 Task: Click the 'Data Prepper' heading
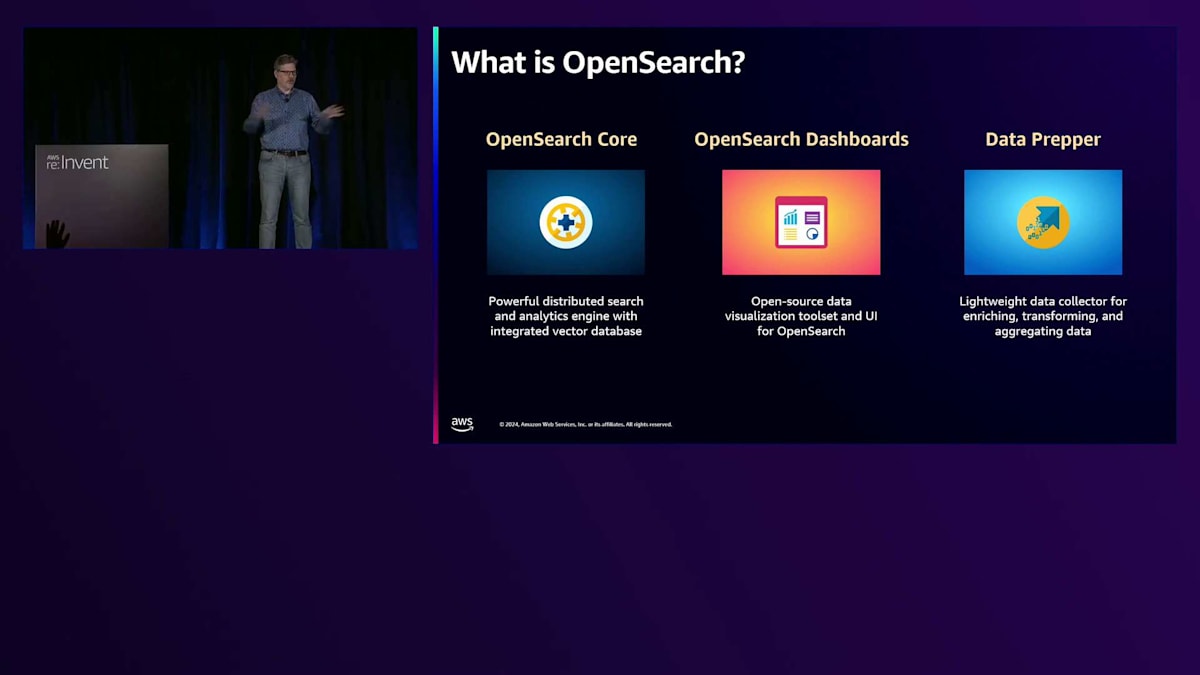click(x=1043, y=139)
